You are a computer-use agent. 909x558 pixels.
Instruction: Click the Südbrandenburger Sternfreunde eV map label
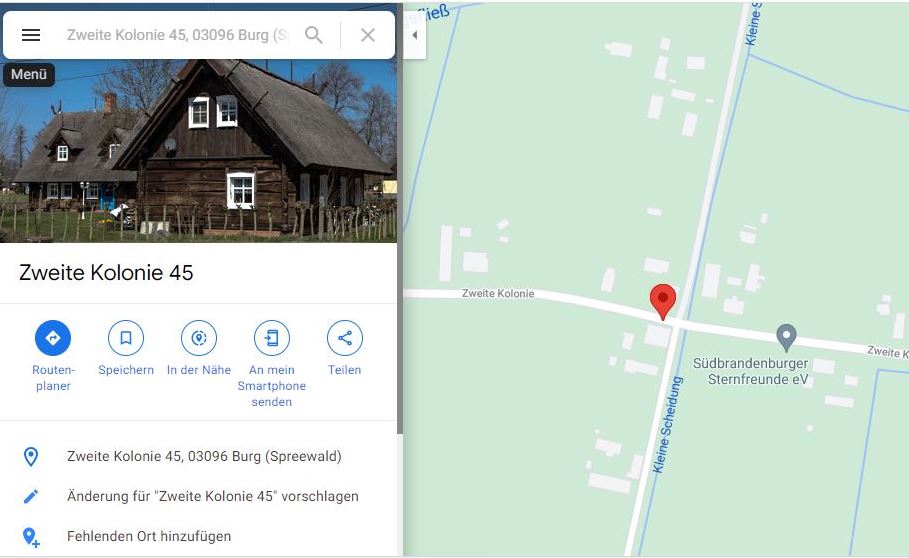tap(751, 371)
